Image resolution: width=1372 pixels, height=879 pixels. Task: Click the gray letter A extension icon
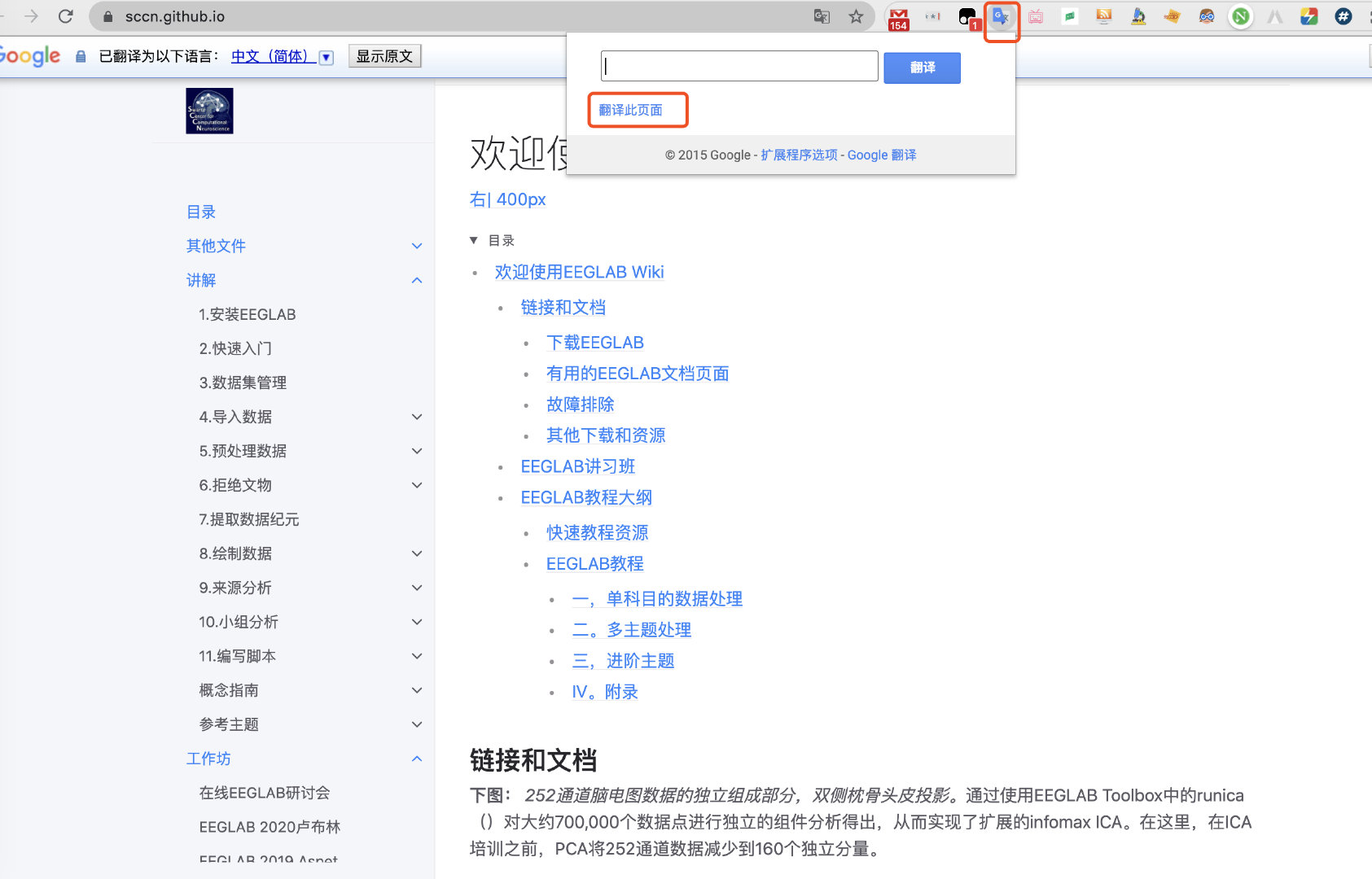coord(1275,16)
